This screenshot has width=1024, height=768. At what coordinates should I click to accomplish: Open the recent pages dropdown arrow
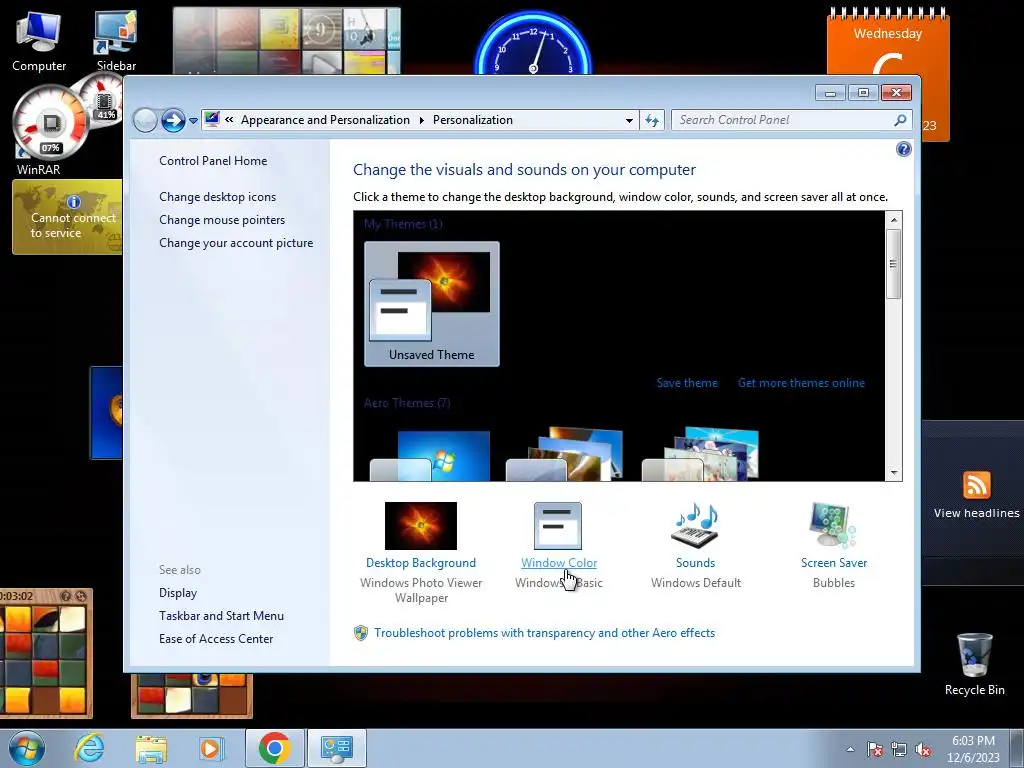click(x=193, y=121)
